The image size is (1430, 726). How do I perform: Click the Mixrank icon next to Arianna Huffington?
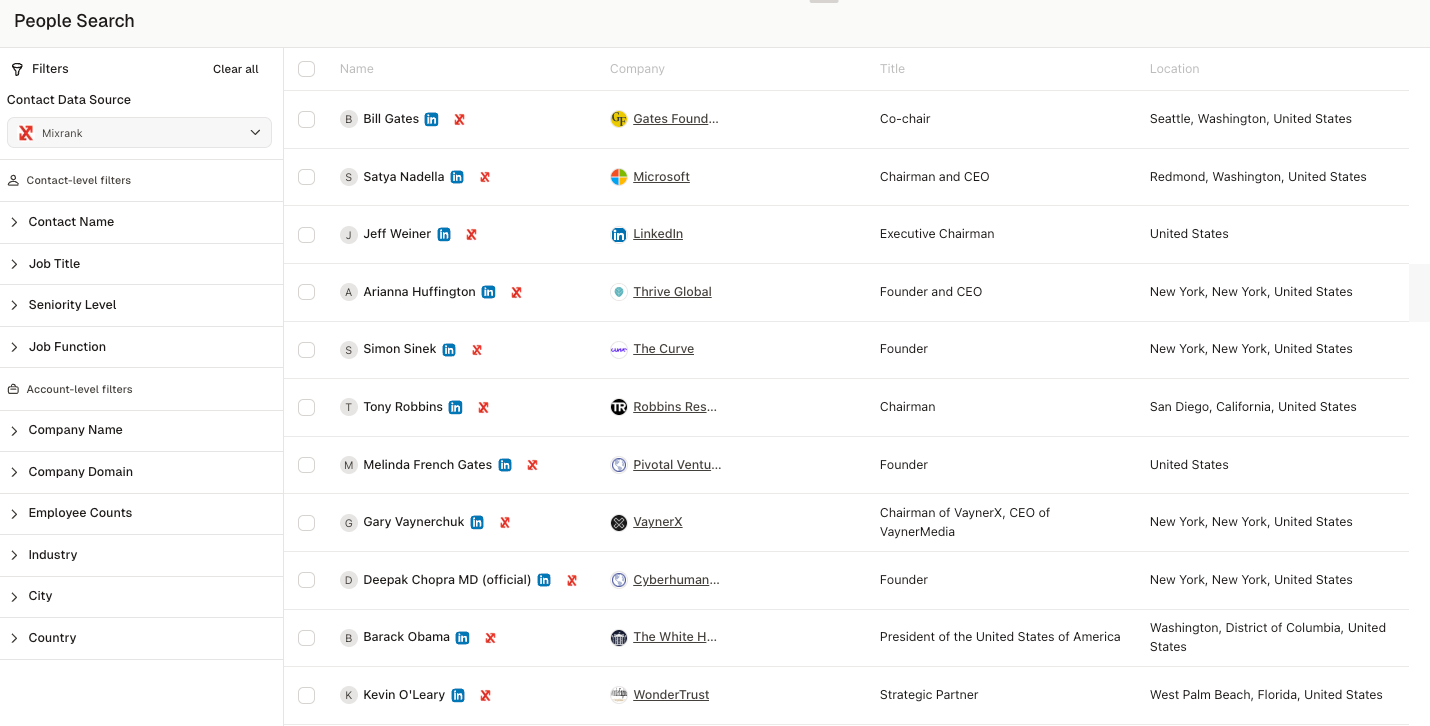(x=516, y=292)
